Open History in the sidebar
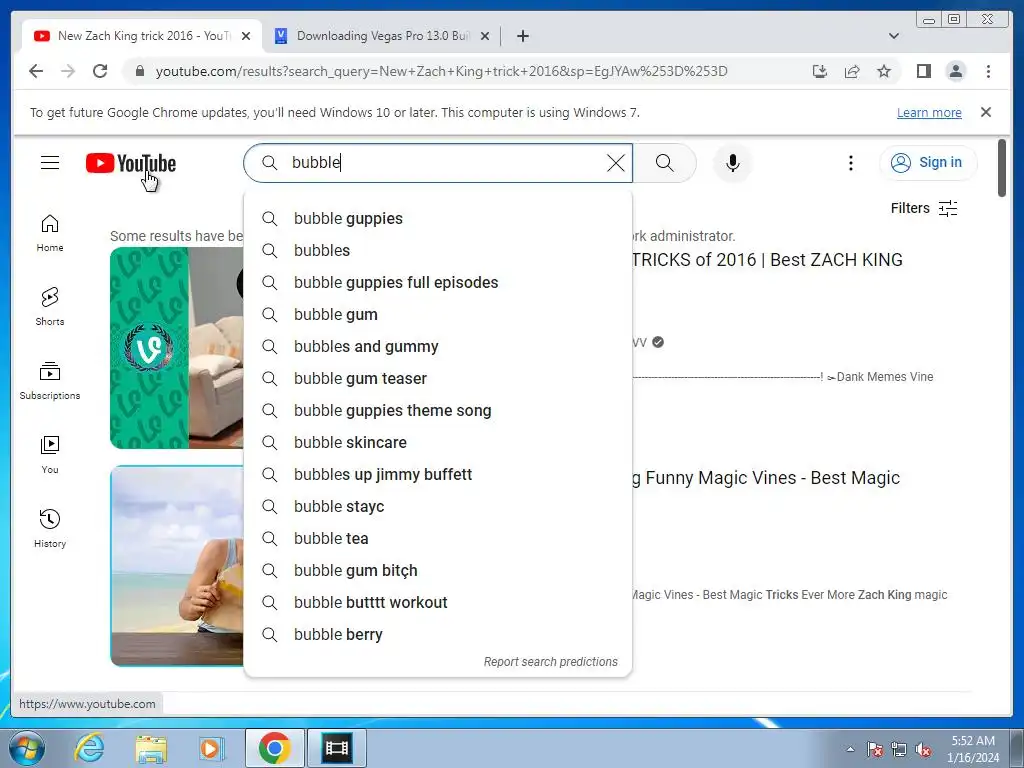The image size is (1024, 768). click(50, 529)
